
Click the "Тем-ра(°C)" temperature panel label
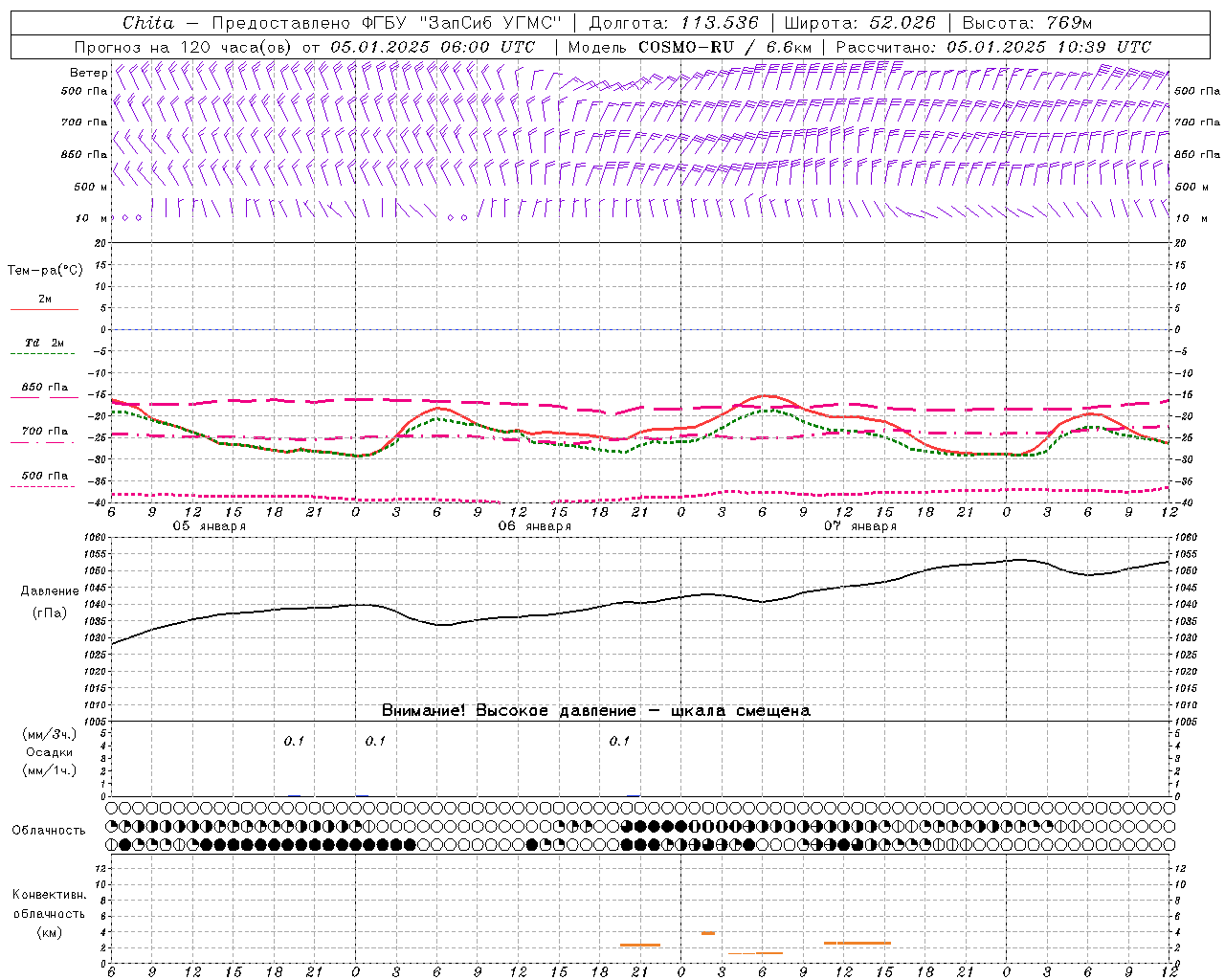(45, 271)
